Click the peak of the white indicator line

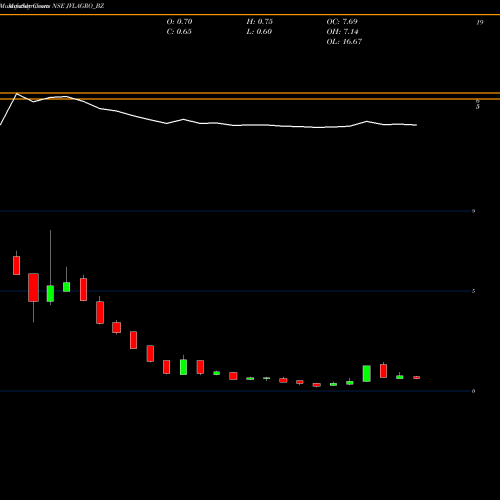coord(17,94)
